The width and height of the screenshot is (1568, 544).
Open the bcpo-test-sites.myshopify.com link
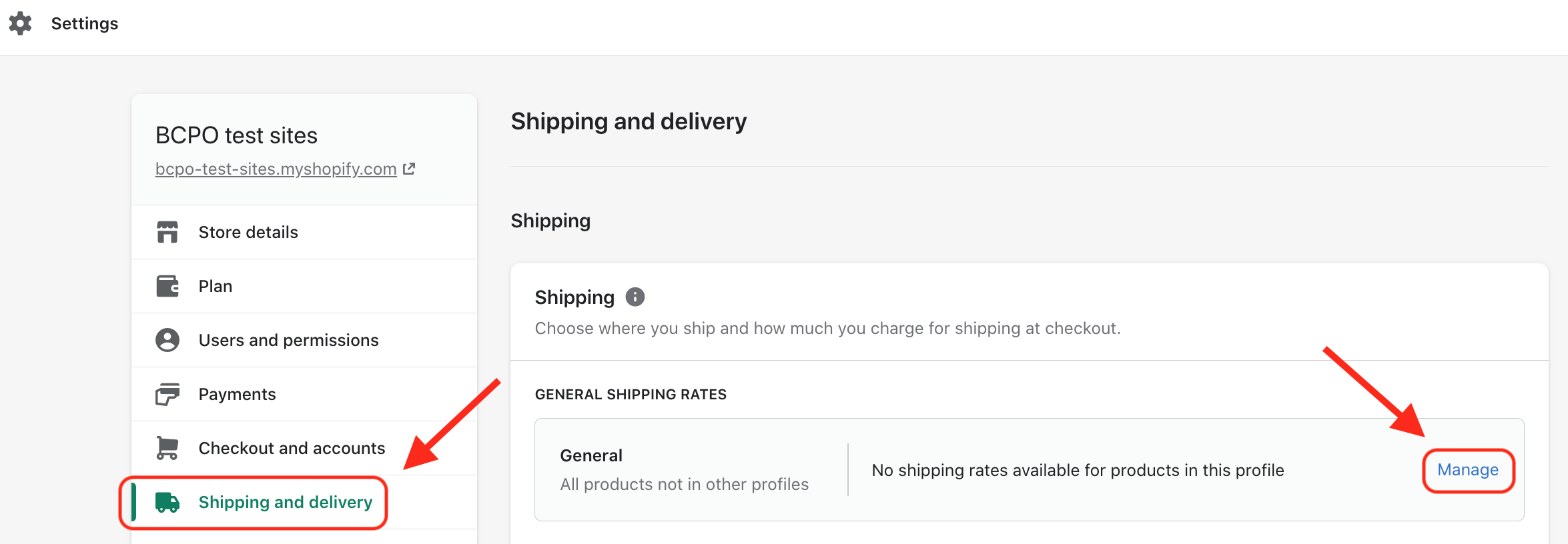276,169
